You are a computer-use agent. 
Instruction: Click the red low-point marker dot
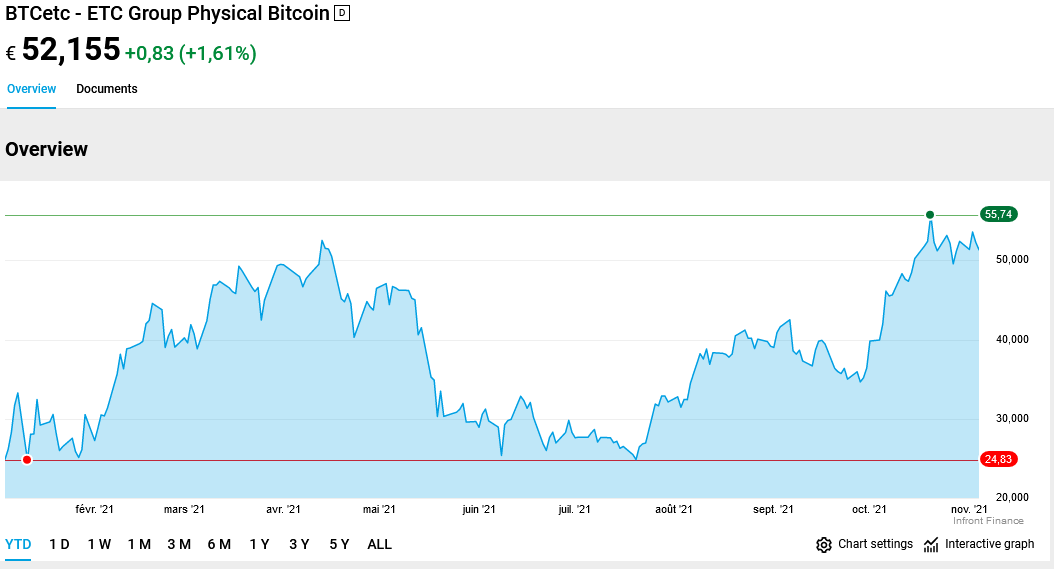(27, 460)
